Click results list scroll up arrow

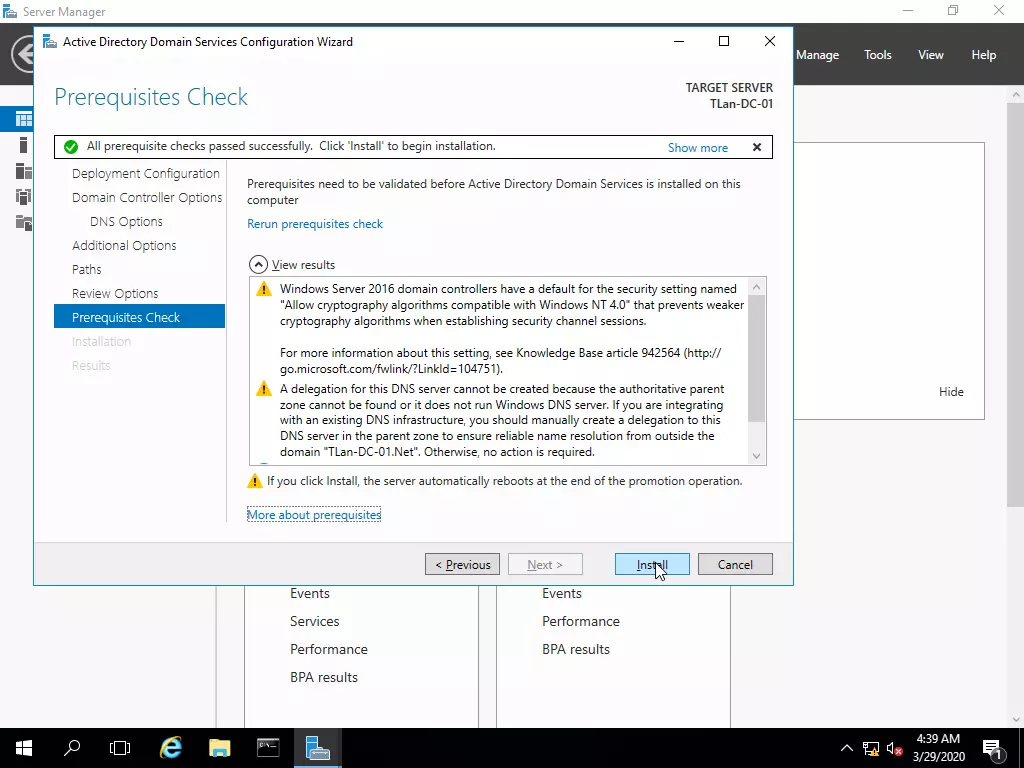point(756,287)
